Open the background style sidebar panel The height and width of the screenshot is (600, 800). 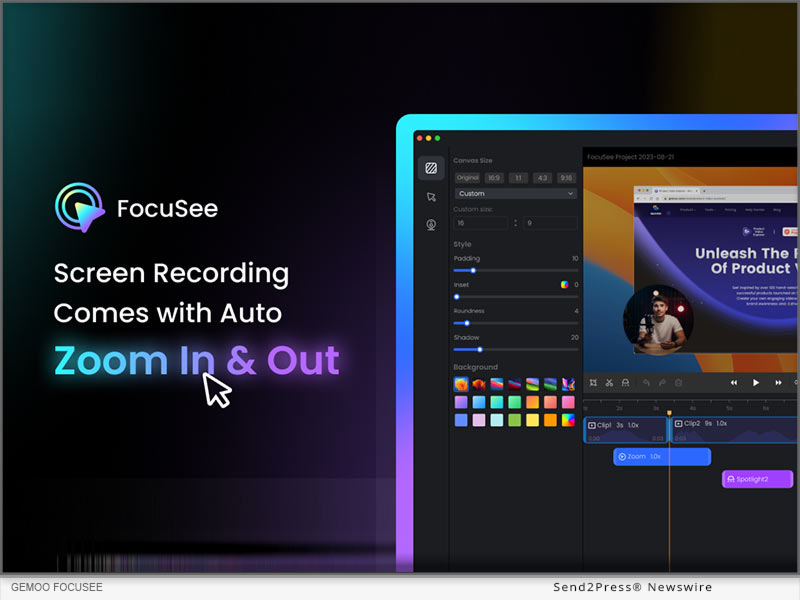click(431, 168)
